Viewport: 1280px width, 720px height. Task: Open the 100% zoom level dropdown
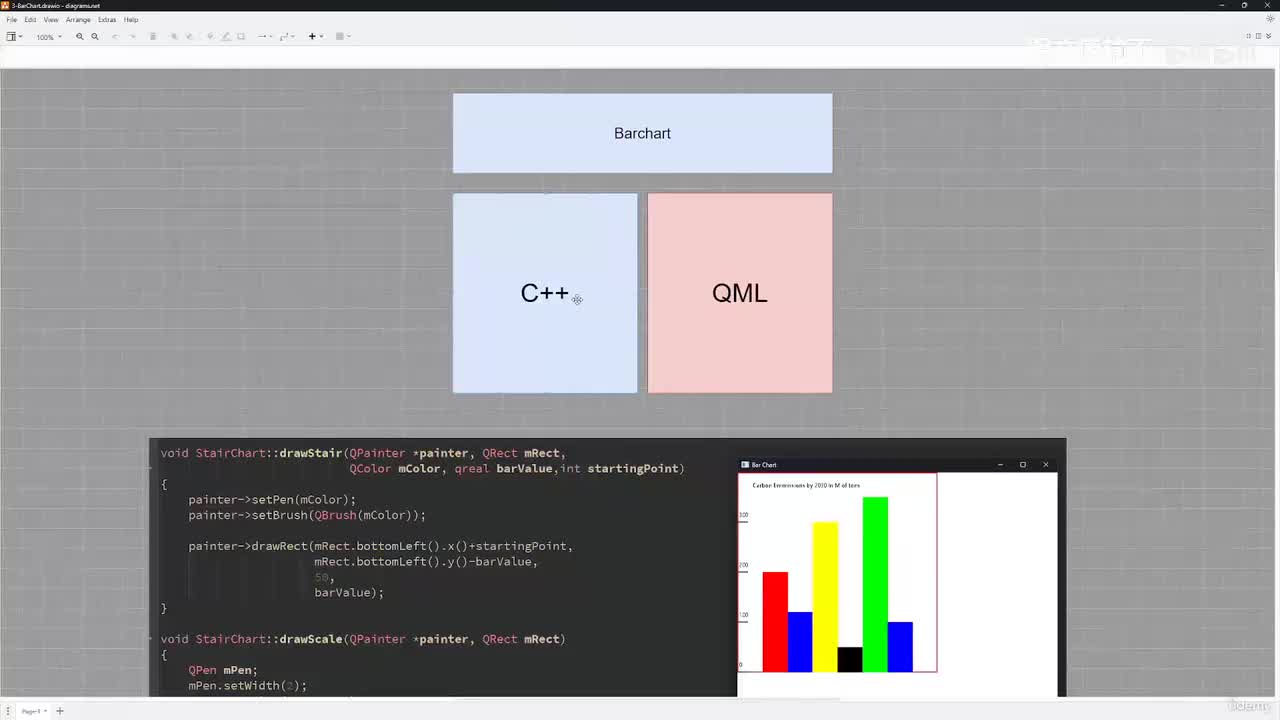49,37
